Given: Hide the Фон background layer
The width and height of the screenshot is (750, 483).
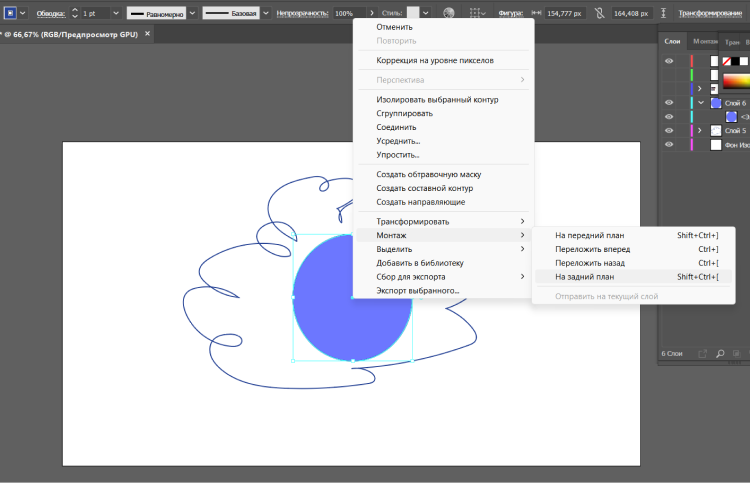Looking at the screenshot, I should 669,144.
